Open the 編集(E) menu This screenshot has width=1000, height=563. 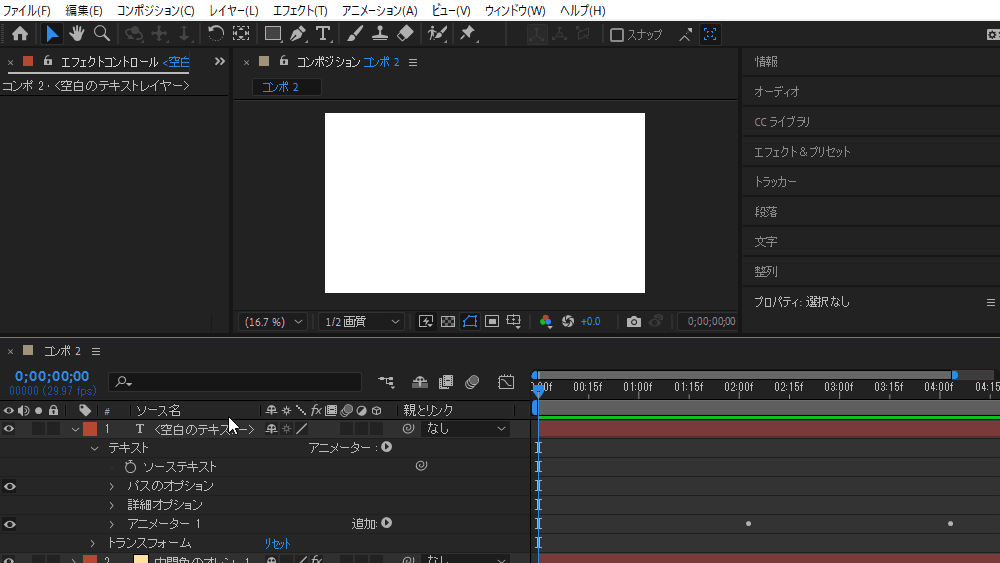[x=84, y=10]
